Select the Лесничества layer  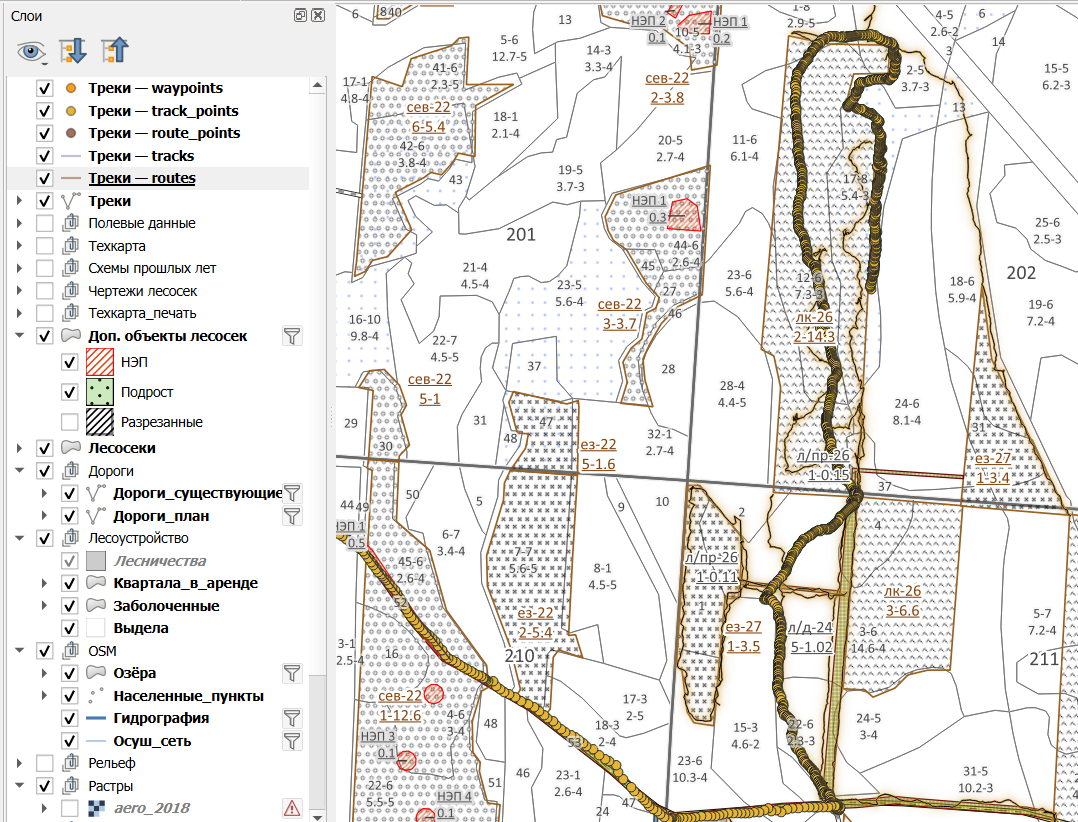tap(160, 561)
